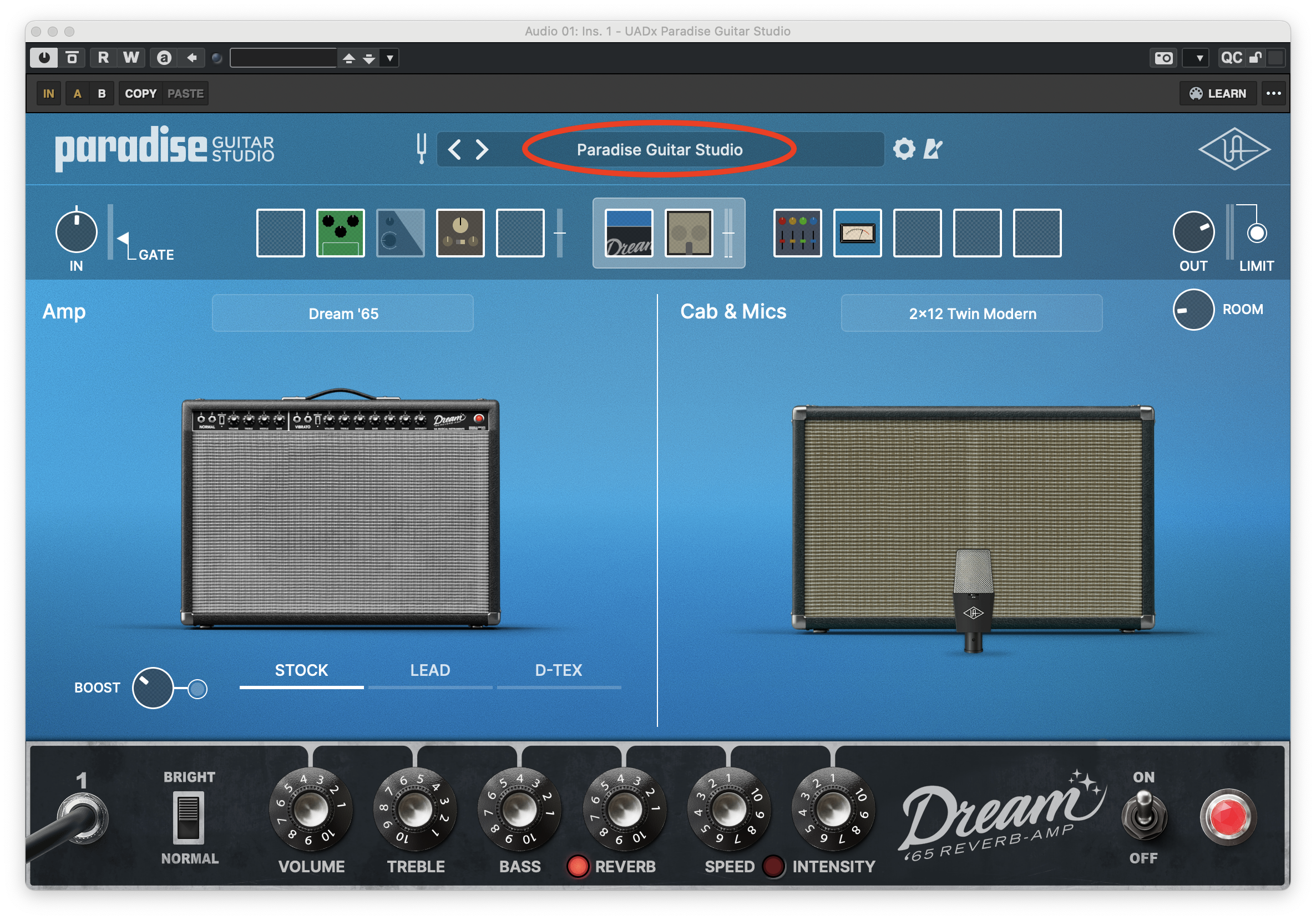1316x920 pixels.
Task: Select the tape echo effect slot
Action: coord(460,232)
